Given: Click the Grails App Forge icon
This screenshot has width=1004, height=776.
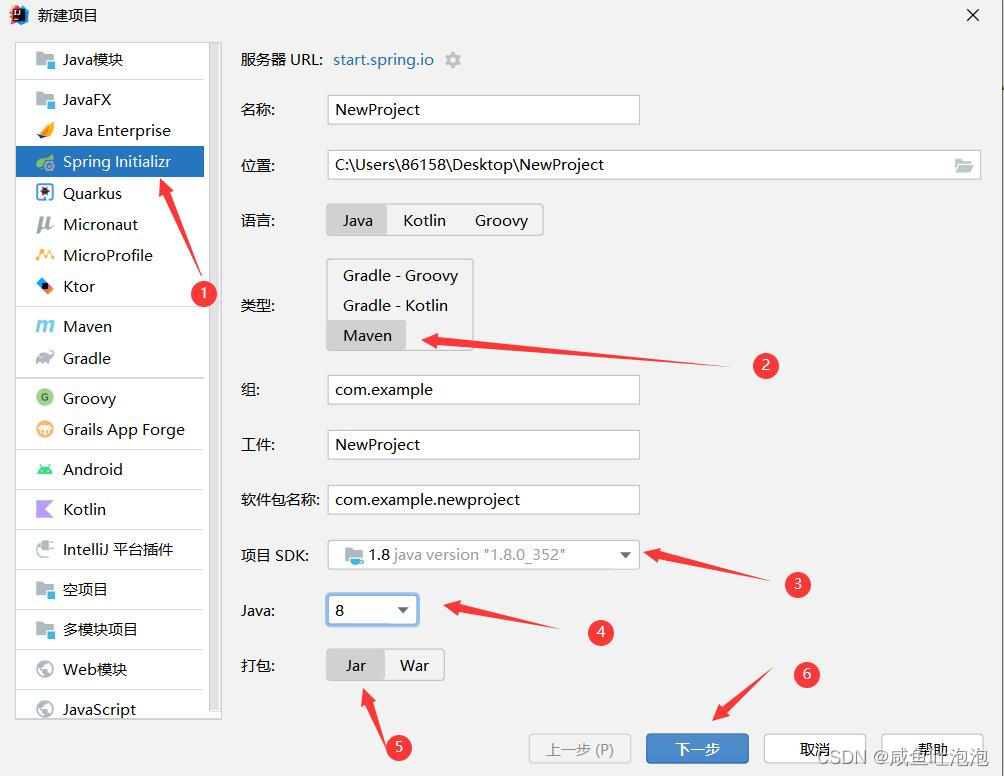Looking at the screenshot, I should (x=45, y=429).
